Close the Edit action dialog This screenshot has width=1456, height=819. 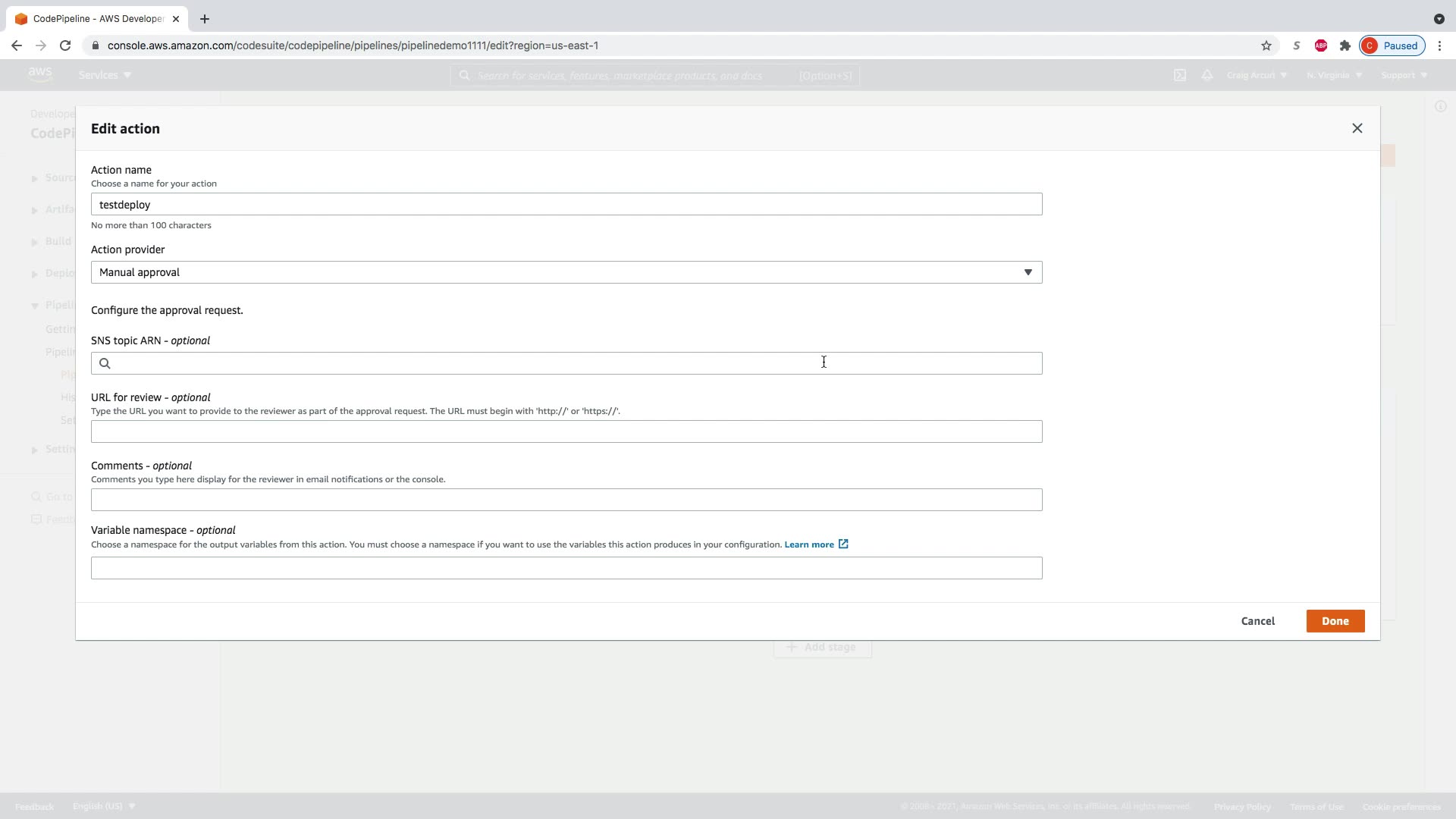pos(1357,128)
